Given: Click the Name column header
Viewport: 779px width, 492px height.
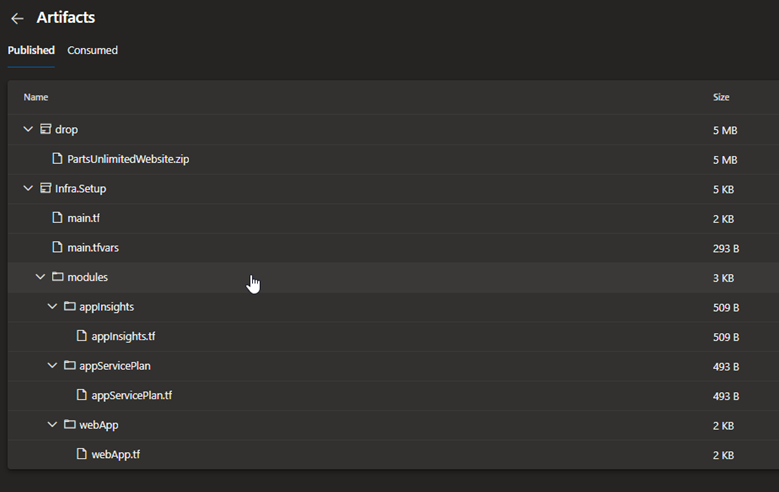Looking at the screenshot, I should (36, 97).
